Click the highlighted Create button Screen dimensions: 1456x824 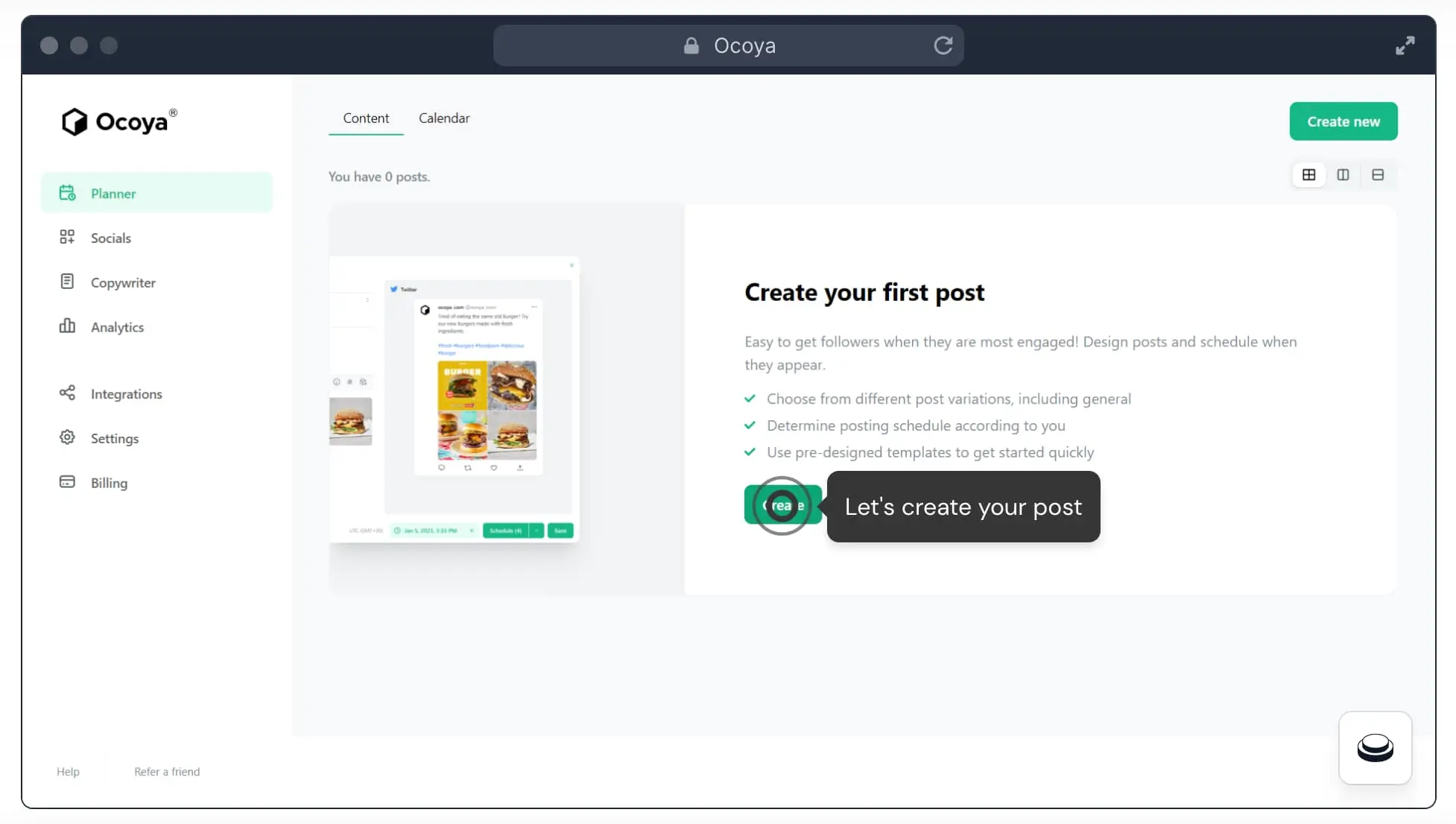click(782, 505)
